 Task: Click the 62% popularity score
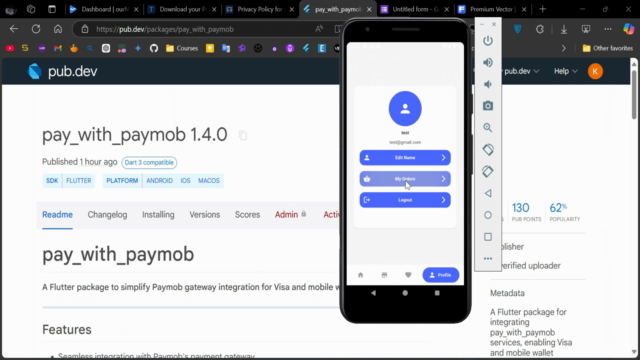point(564,212)
